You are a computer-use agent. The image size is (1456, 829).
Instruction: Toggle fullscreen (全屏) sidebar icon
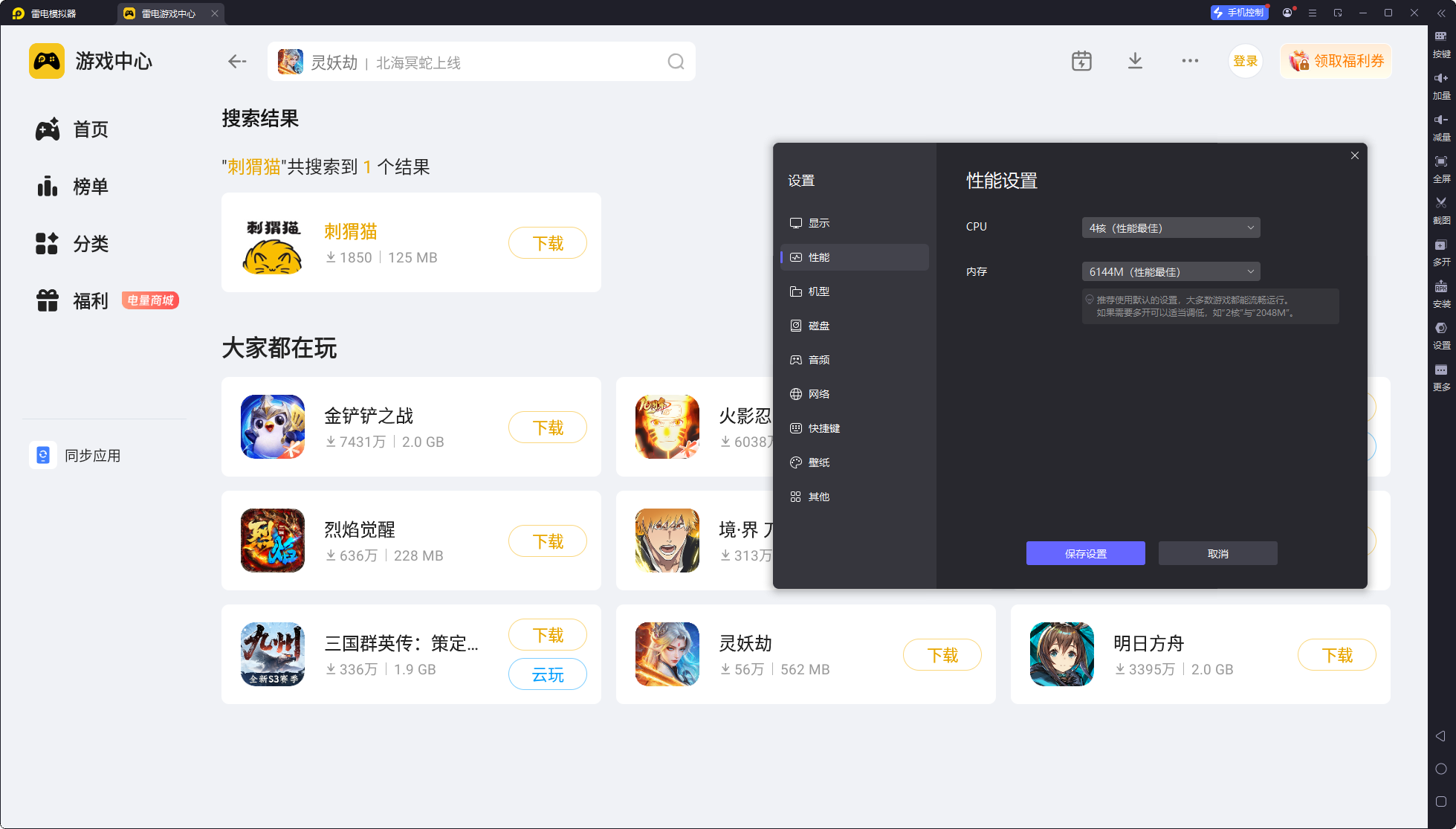click(1440, 162)
